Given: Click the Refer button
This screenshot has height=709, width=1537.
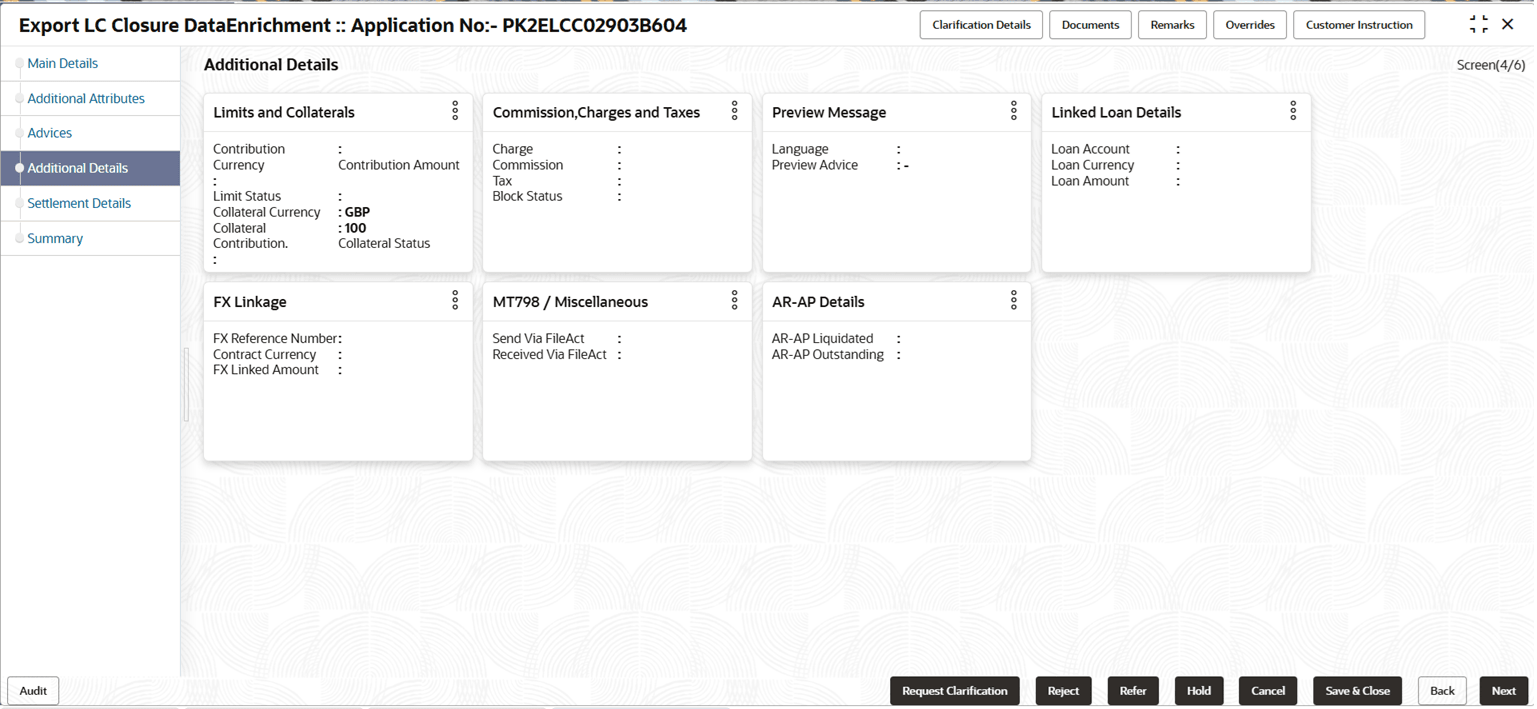Looking at the screenshot, I should [x=1133, y=691].
